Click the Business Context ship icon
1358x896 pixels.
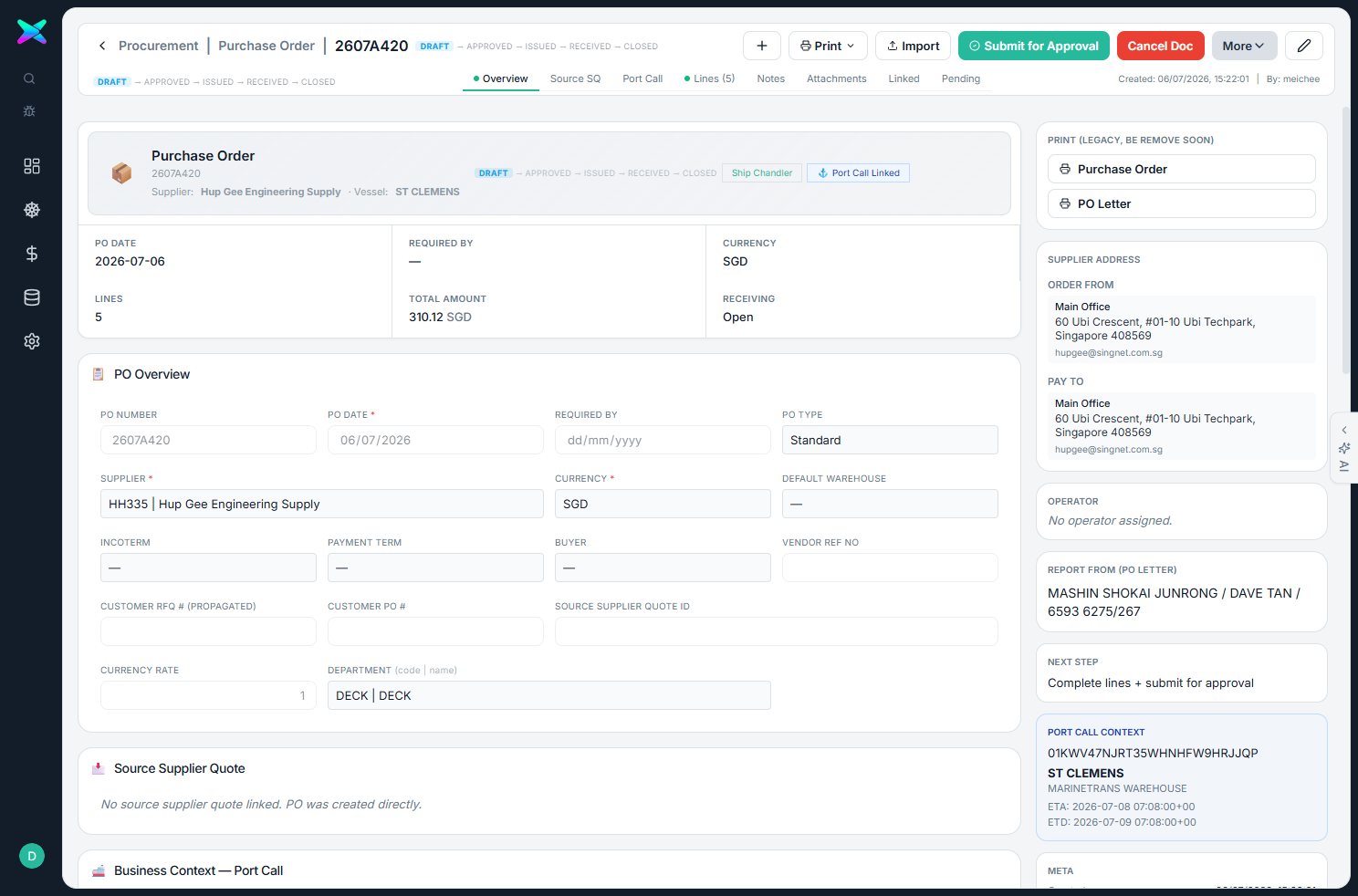[x=99, y=870]
